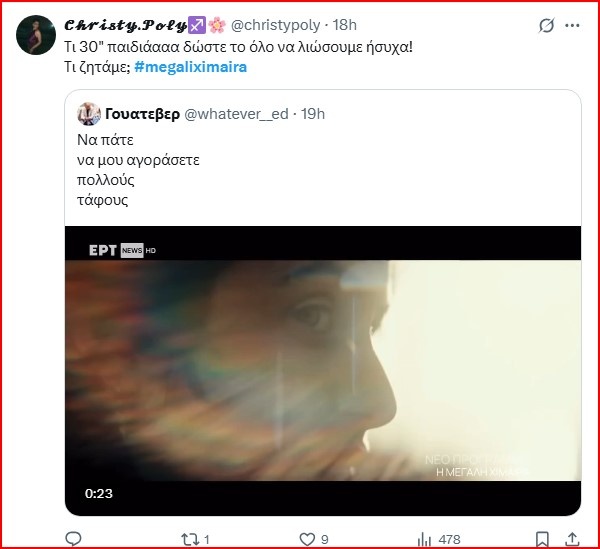
Task: Share the tweet via the share icon
Action: click(x=573, y=539)
